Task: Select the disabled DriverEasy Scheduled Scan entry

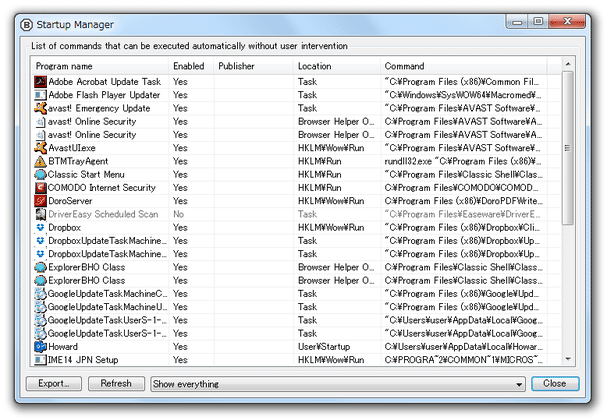Action: (x=103, y=214)
